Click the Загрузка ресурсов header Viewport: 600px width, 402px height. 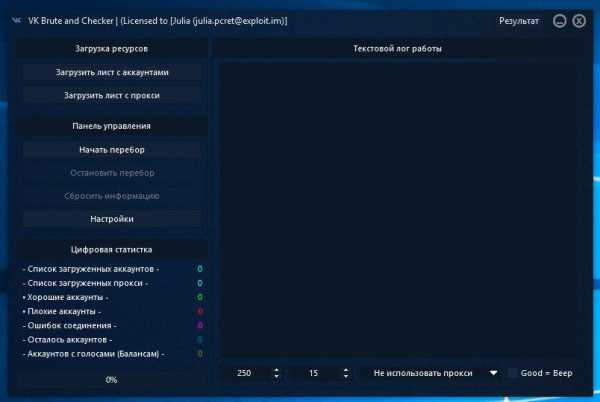[x=111, y=49]
